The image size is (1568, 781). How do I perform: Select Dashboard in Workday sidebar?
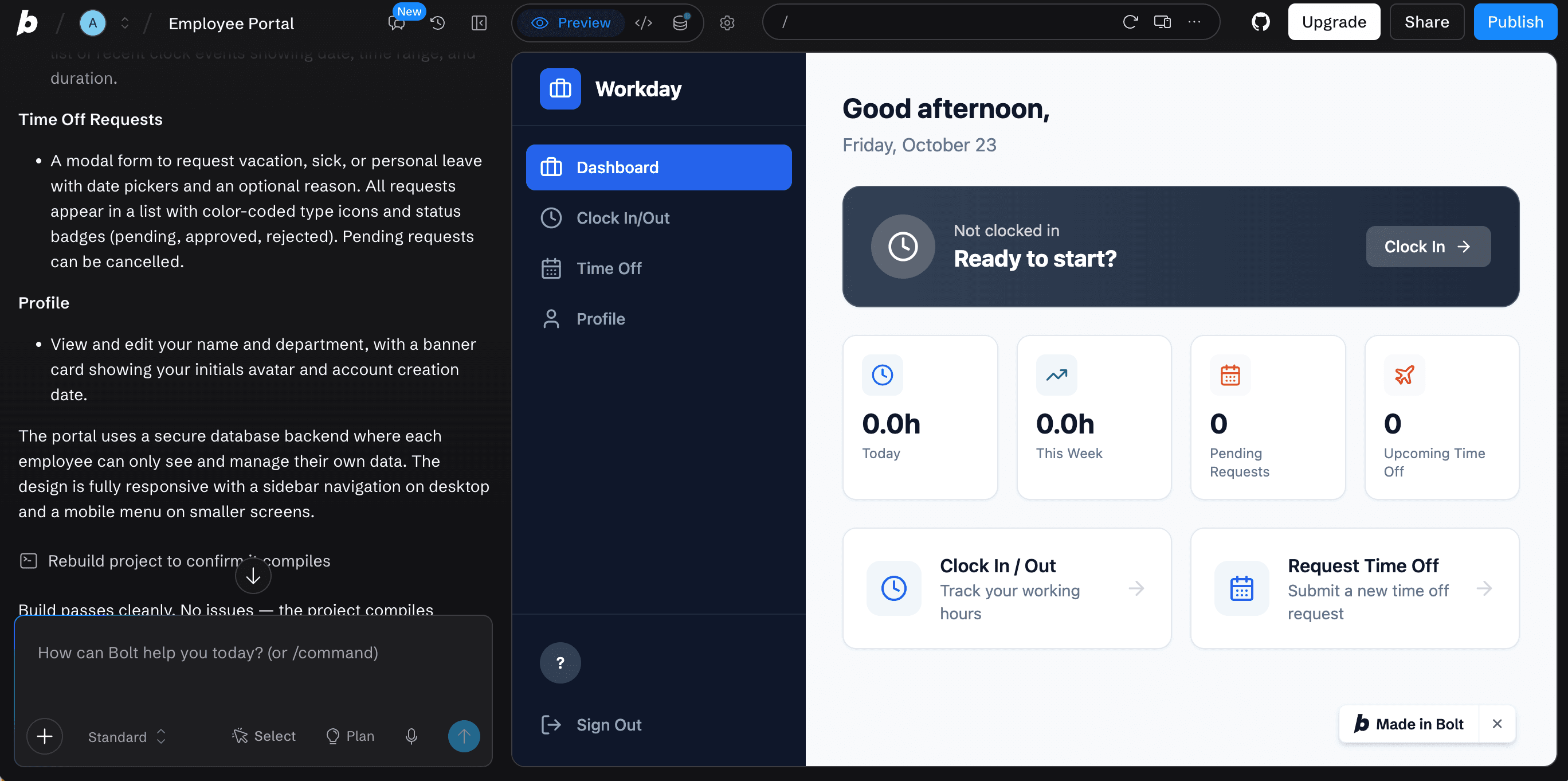coord(658,167)
